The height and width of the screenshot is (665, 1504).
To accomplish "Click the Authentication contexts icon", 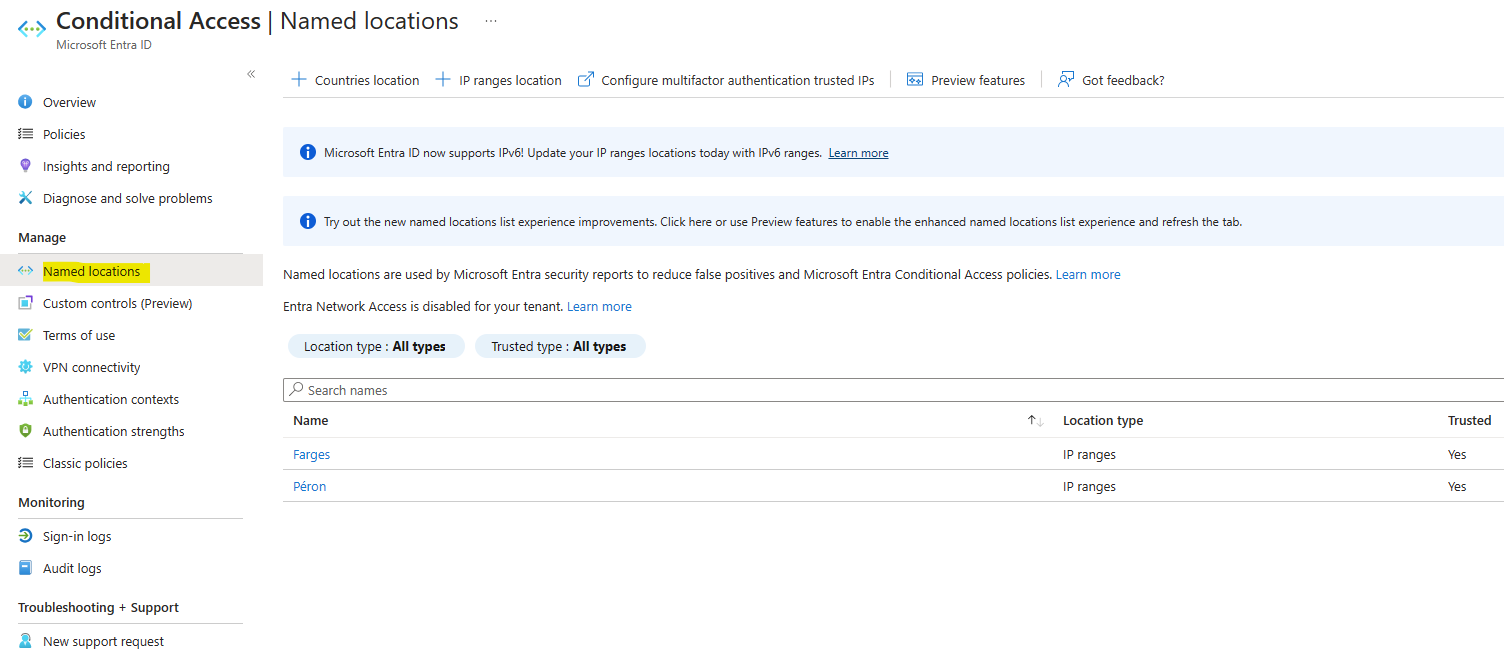I will pos(26,399).
